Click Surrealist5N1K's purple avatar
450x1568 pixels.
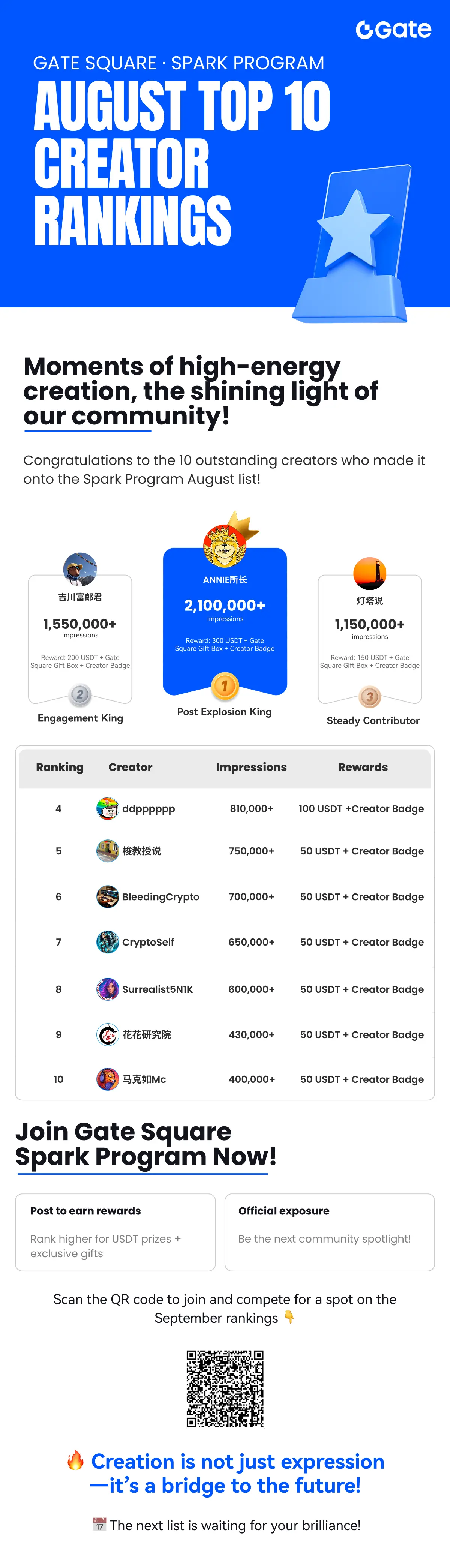click(x=108, y=989)
